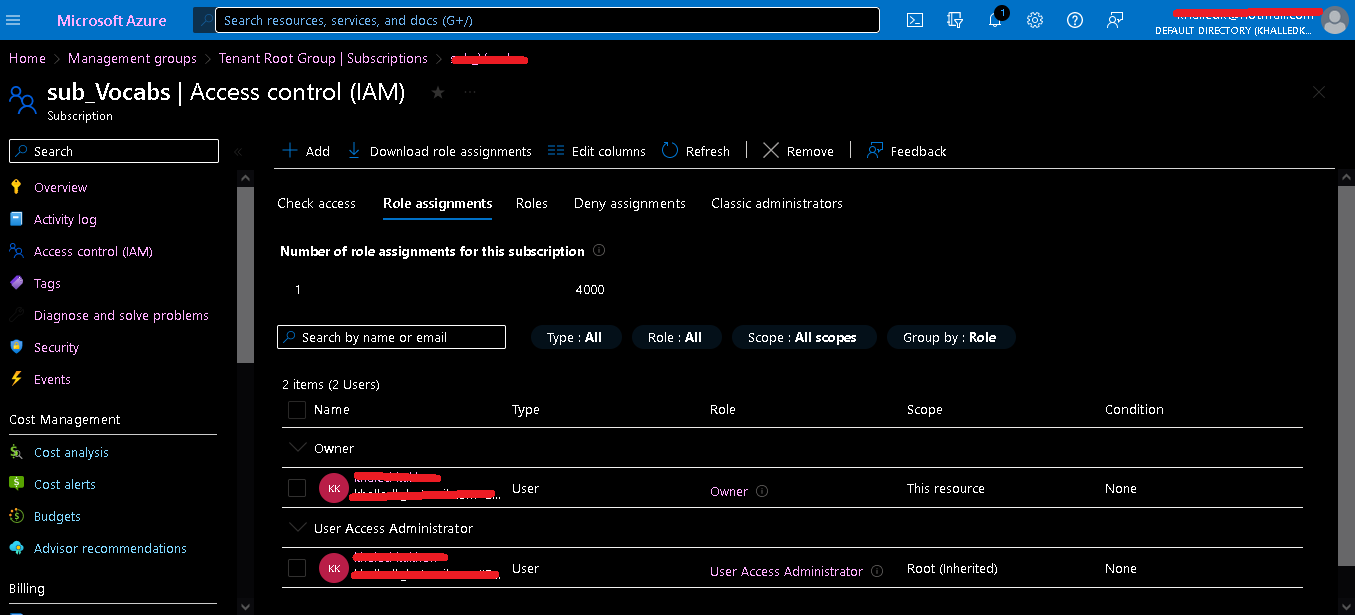Open the Type : All filter
1355x615 pixels.
575,337
